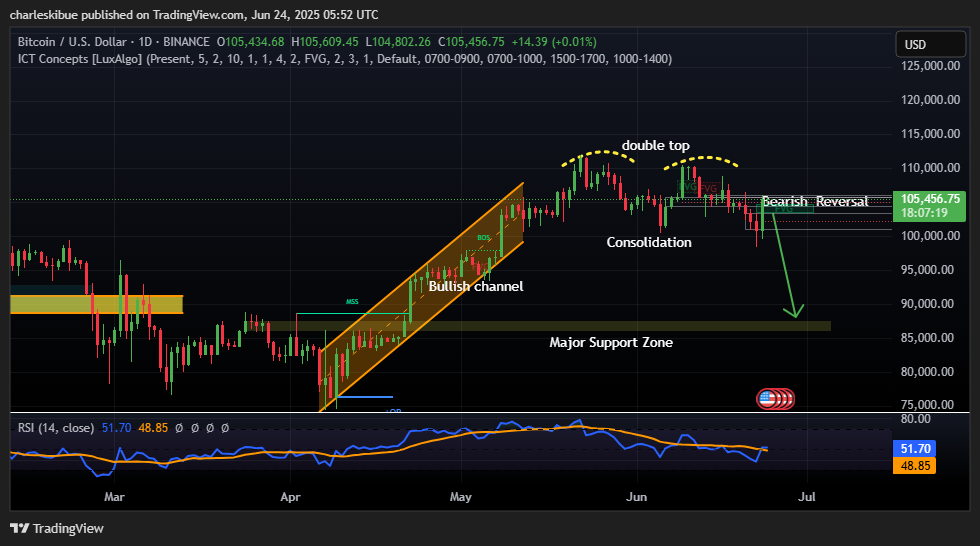Click the green 105,456.75 current price label
Screen dimensions: 980x546
930,199
